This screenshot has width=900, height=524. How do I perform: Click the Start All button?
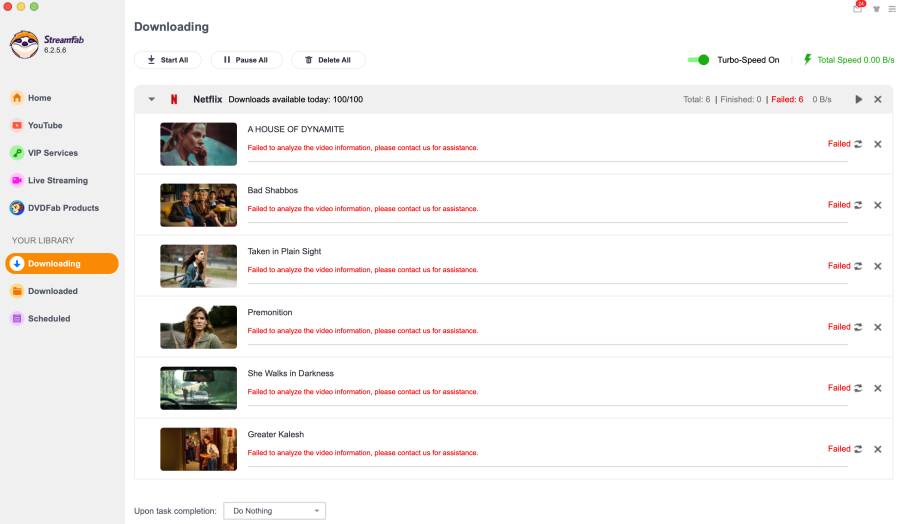click(x=167, y=60)
